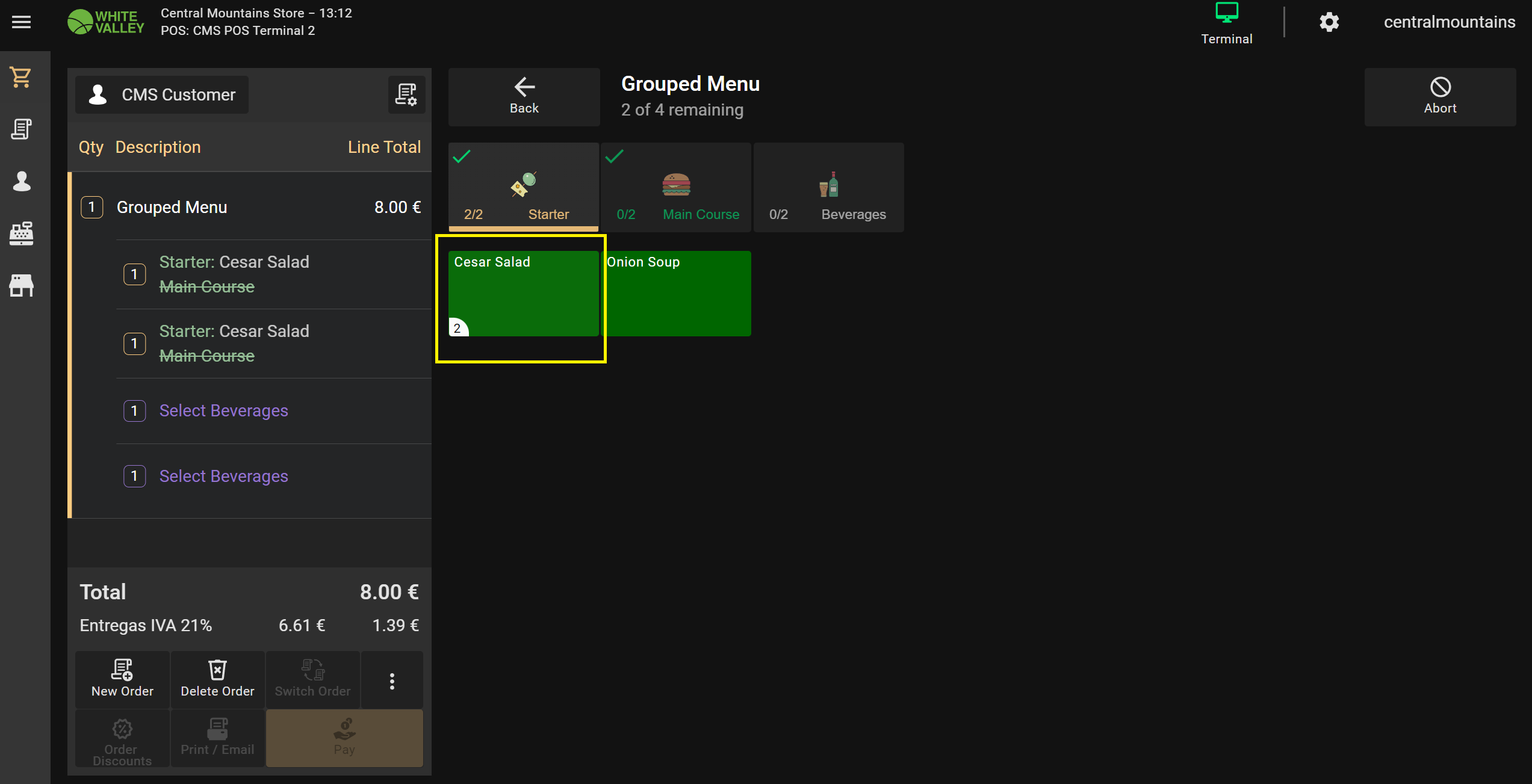1532x784 pixels.
Task: Click the Delete Order button
Action: pos(217,679)
